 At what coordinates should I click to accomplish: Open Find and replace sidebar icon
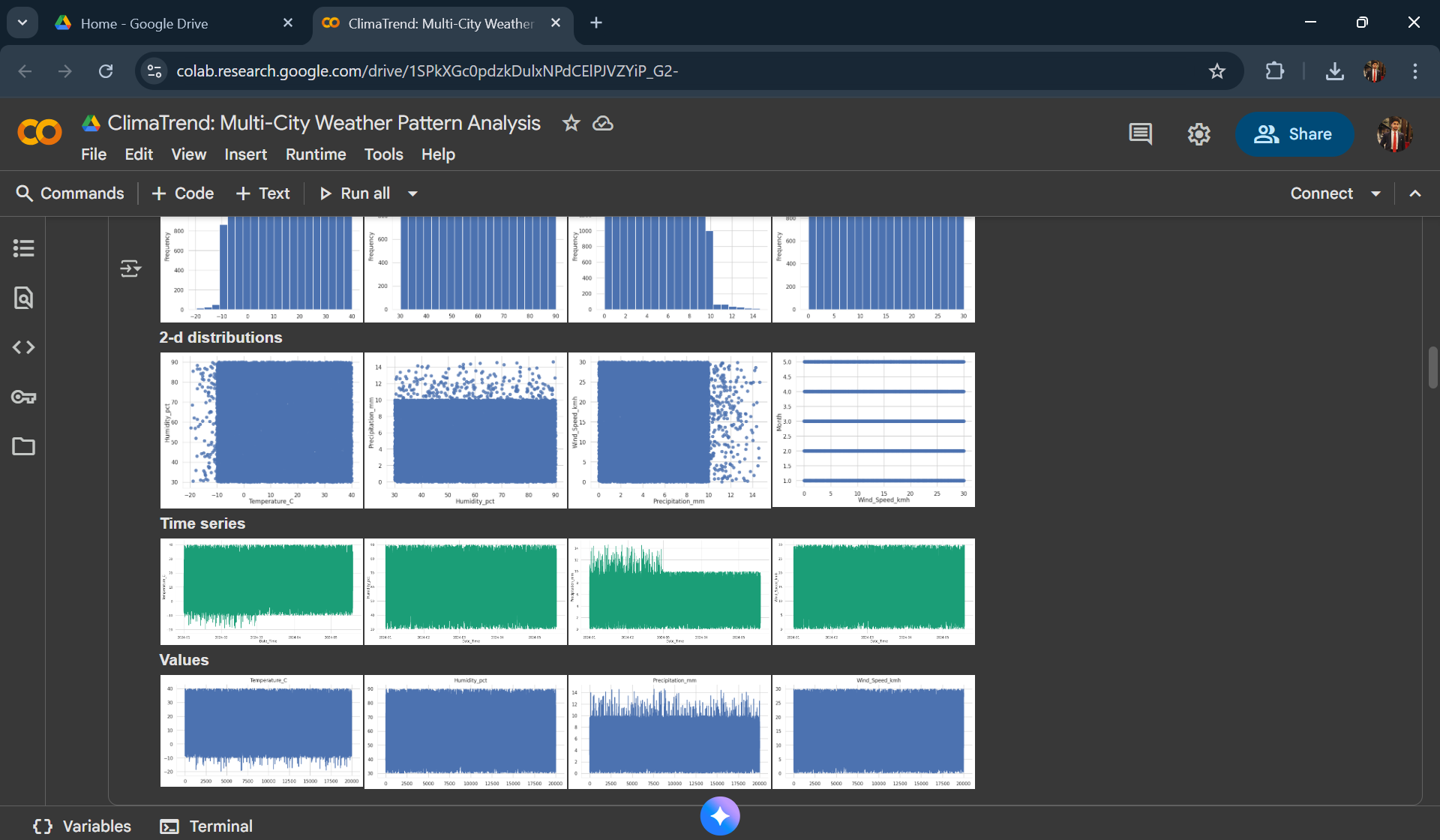[x=24, y=298]
